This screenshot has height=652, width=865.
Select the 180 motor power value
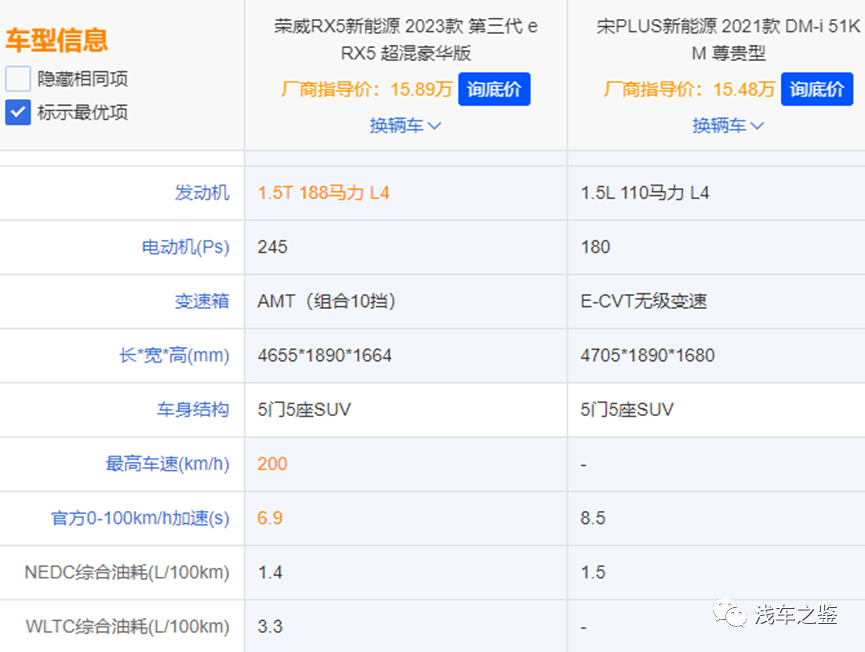595,247
